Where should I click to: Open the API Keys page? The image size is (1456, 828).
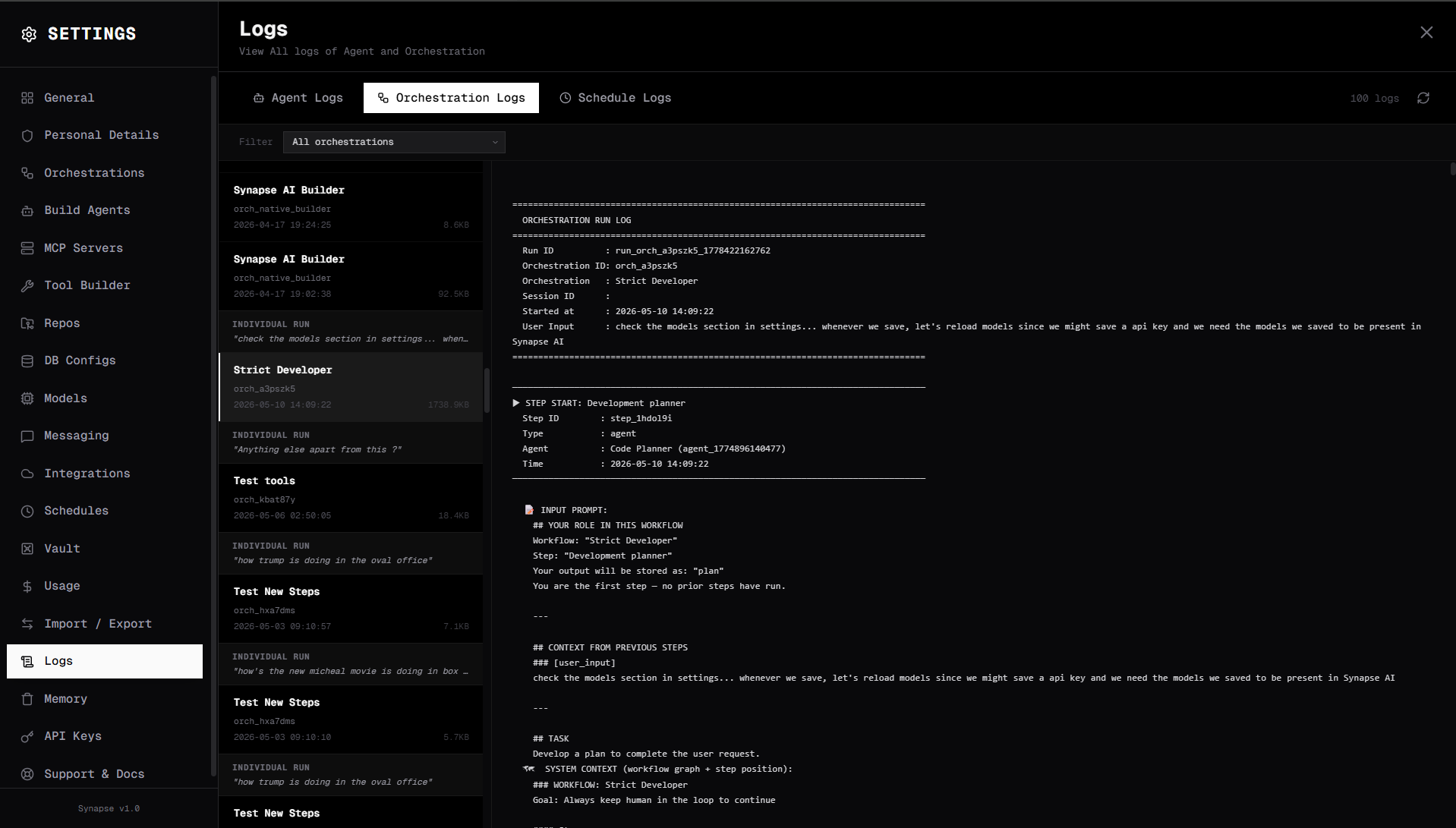[x=105, y=736]
